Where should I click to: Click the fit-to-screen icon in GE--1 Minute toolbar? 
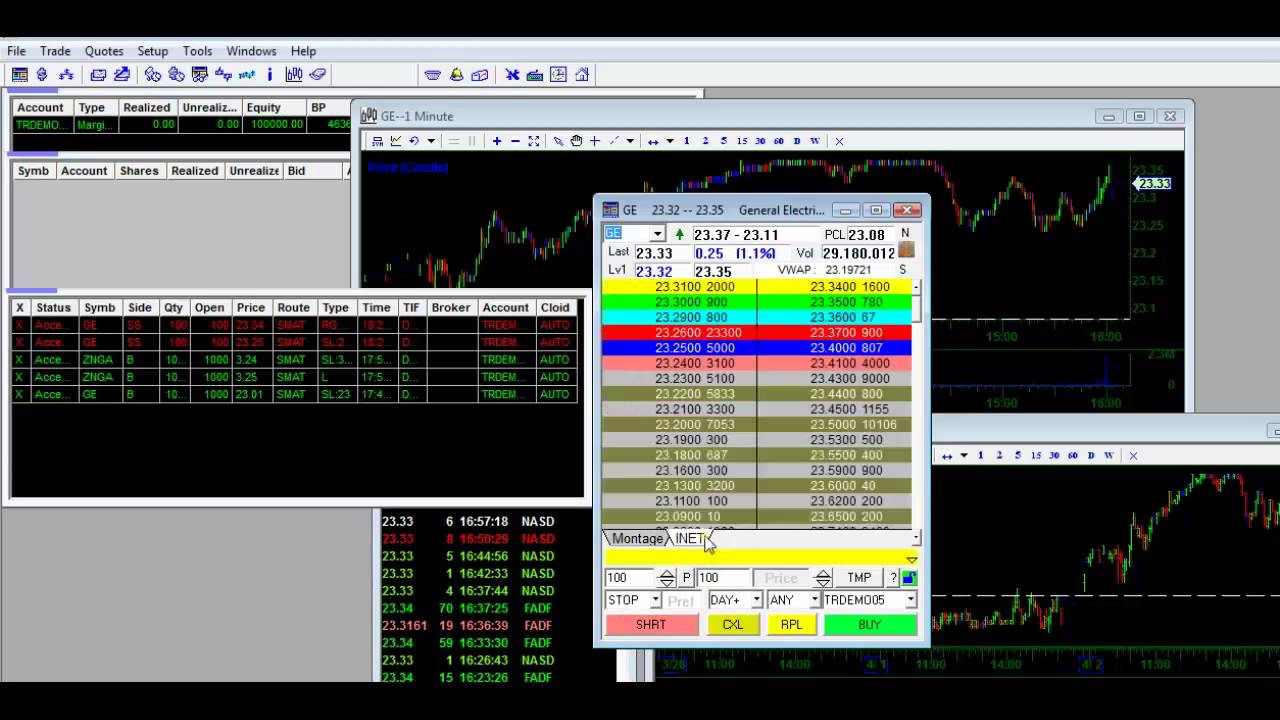[x=534, y=141]
